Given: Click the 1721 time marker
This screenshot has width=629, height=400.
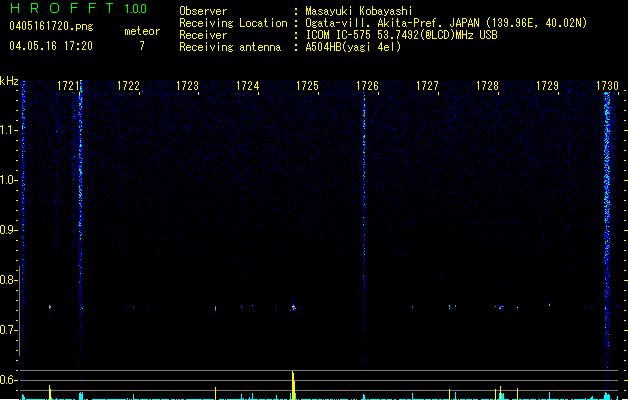Looking at the screenshot, I should (68, 86).
